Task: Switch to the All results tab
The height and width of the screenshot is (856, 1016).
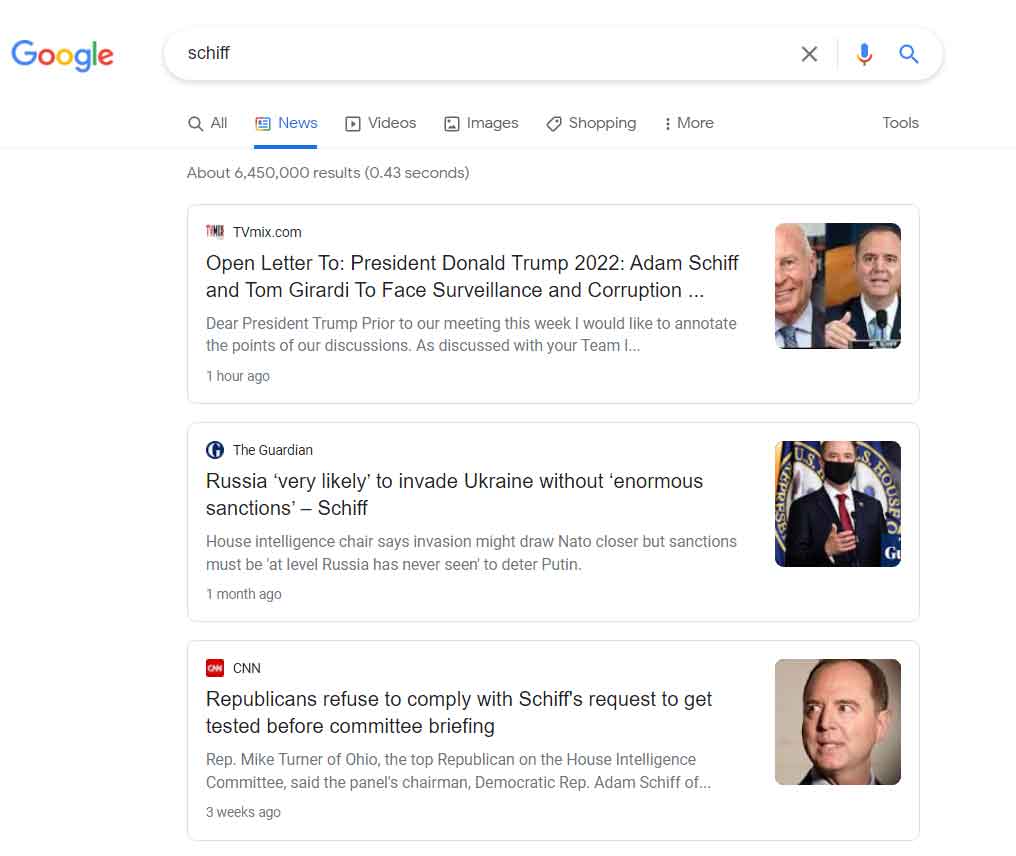Action: (207, 123)
